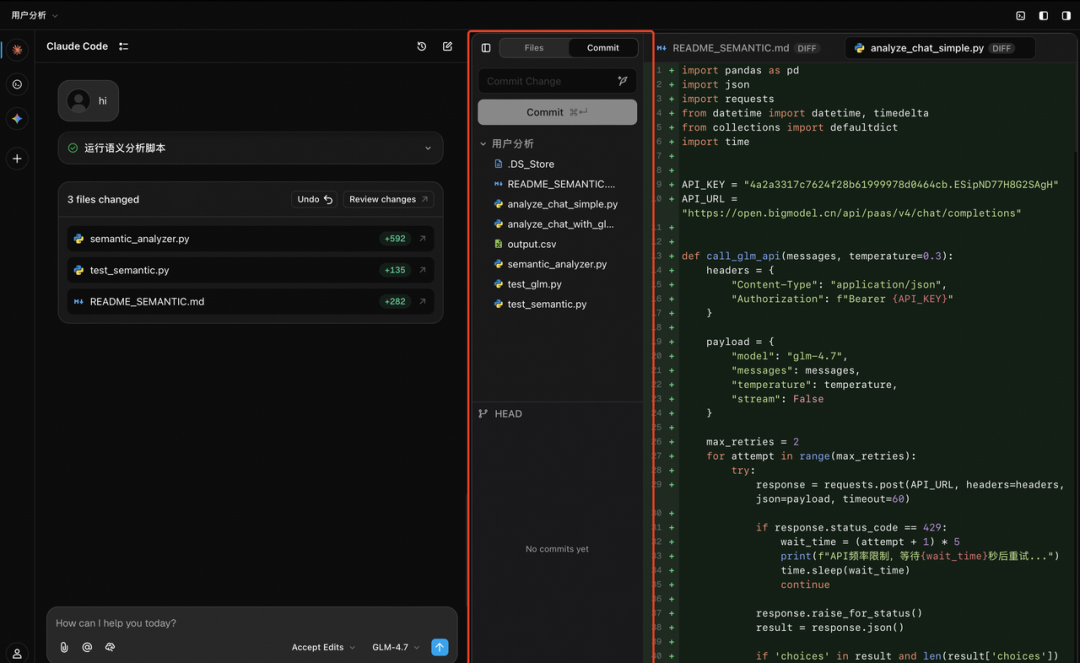1080x663 pixels.
Task: Open README_SEMANTIC.md diff via arrow icon
Action: (422, 302)
